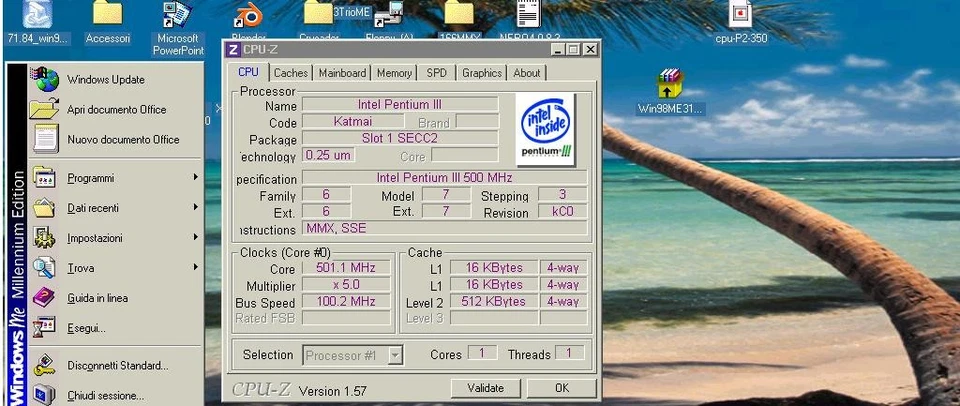Click the Dati recenti folder icon

tap(44, 208)
